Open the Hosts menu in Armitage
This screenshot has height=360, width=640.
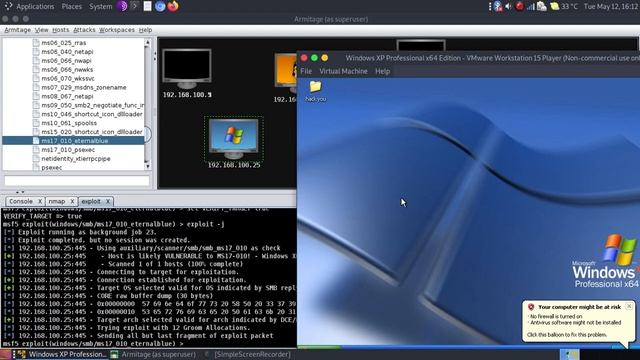(60, 30)
